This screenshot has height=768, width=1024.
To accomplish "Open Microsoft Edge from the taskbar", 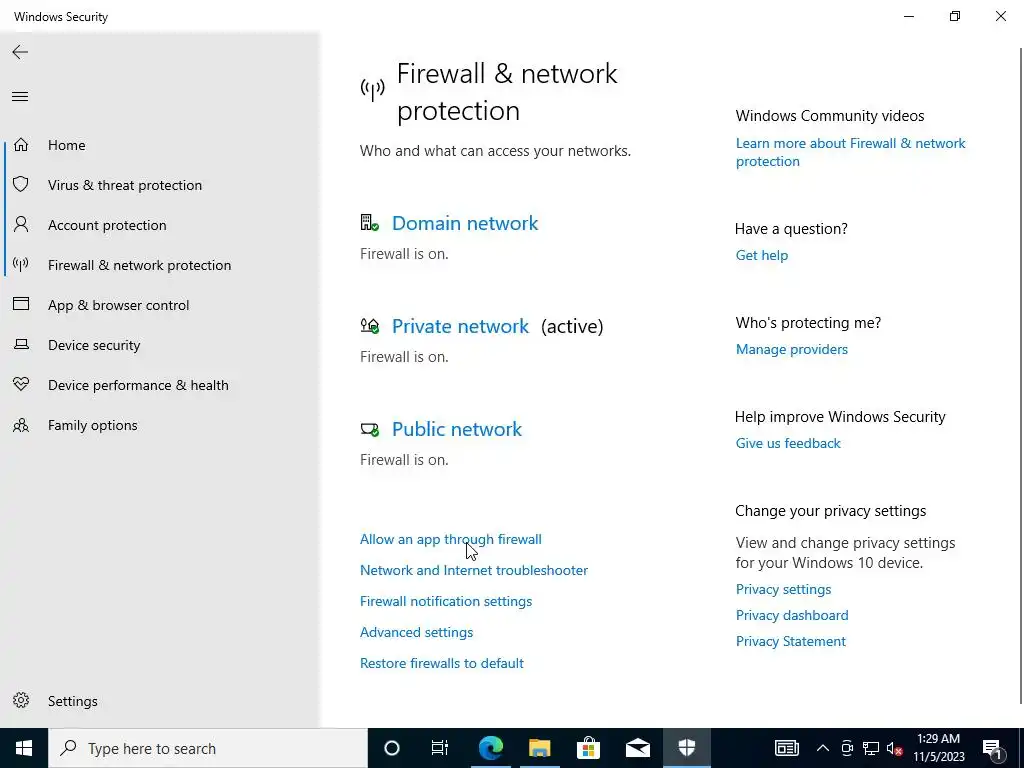I will (x=490, y=748).
